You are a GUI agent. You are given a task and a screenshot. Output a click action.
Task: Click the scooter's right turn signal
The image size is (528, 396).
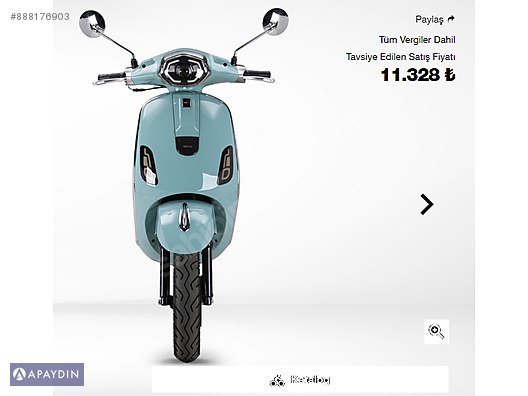point(225,165)
